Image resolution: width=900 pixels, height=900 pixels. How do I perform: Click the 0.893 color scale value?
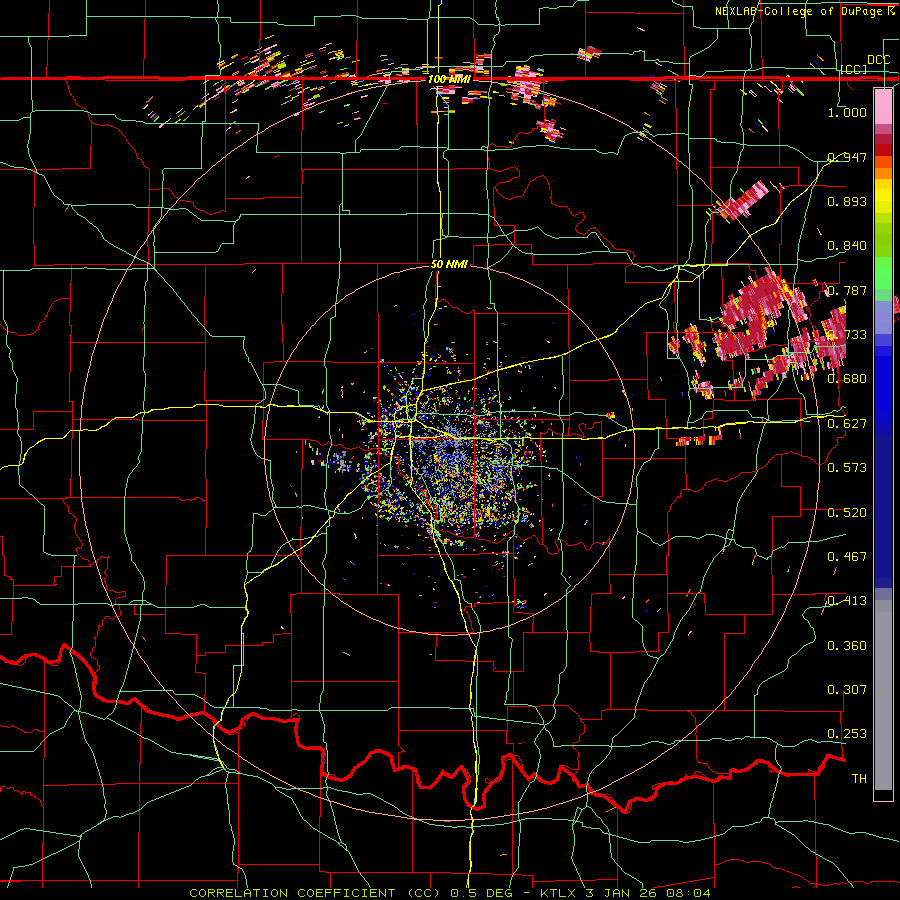point(847,201)
